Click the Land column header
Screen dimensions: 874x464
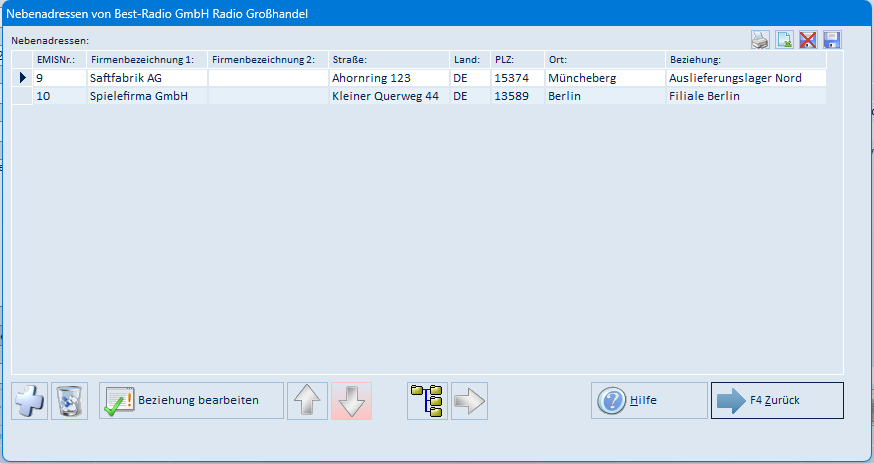469,60
